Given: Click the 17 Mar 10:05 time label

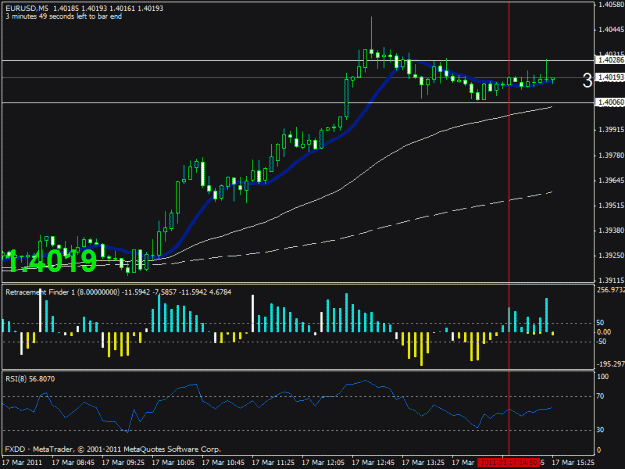Looking at the screenshot, I should point(173,463).
